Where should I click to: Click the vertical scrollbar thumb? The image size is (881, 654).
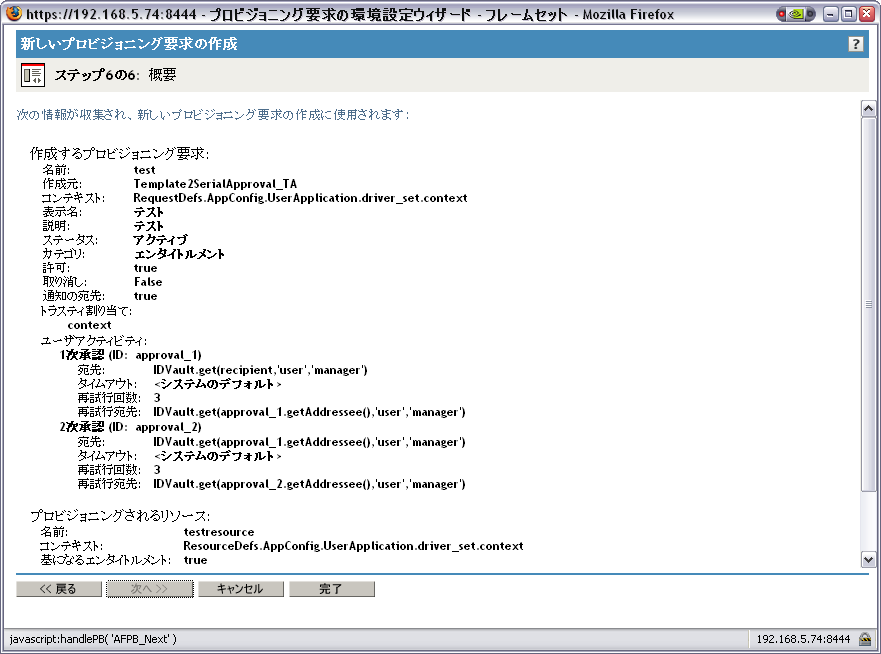[x=868, y=304]
